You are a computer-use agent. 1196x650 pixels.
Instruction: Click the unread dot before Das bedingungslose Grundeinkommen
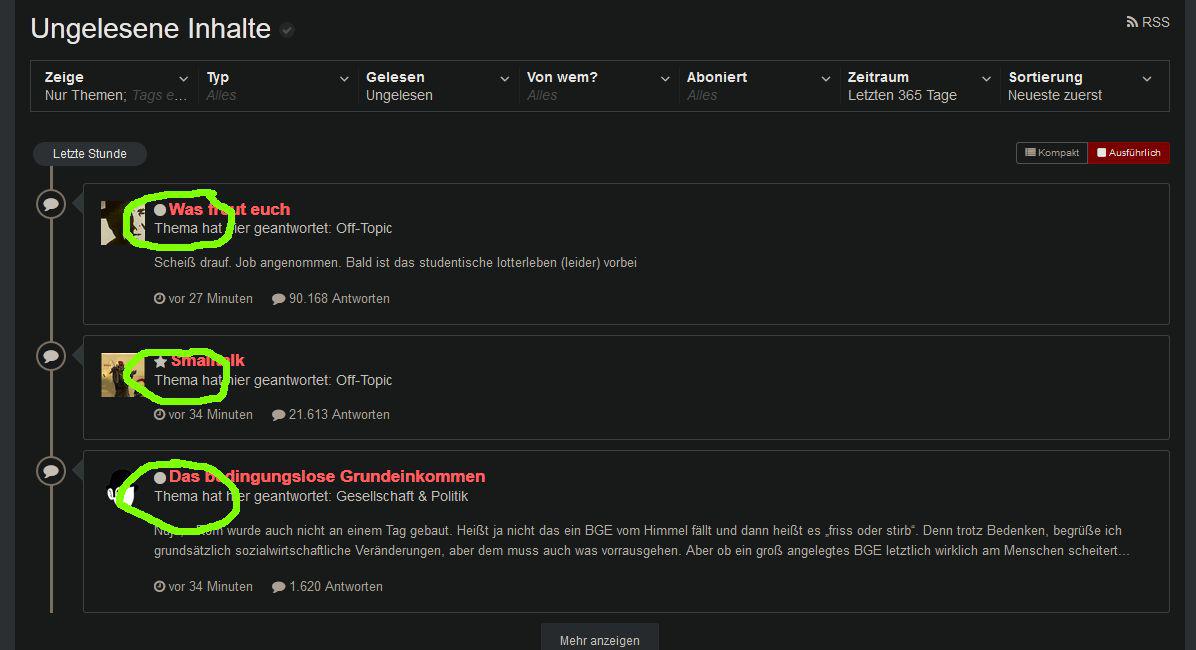click(x=159, y=478)
